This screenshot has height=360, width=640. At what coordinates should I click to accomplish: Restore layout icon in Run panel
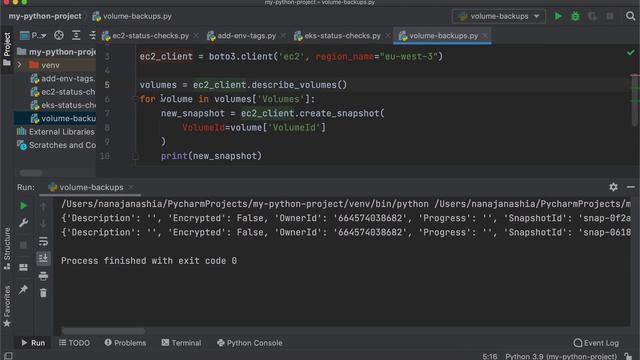[23, 267]
